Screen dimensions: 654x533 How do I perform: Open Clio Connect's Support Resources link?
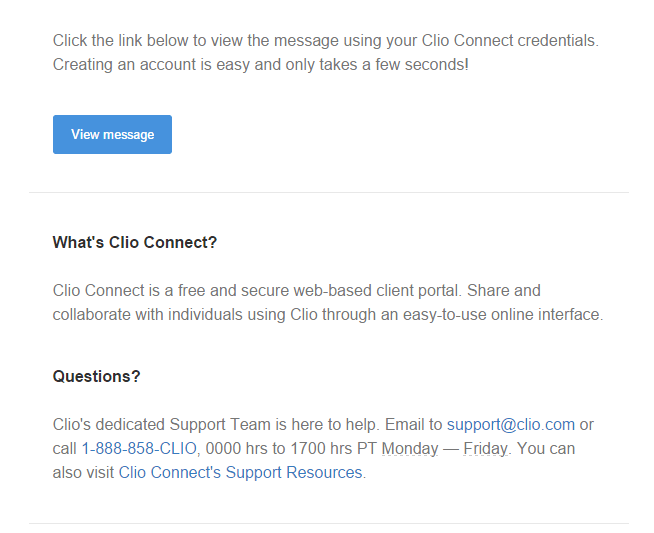click(x=240, y=473)
